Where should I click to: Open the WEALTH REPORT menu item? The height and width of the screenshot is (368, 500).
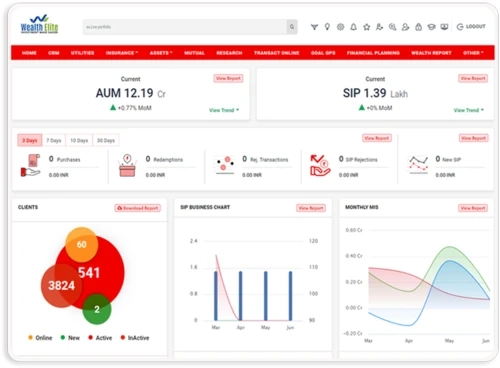pos(431,53)
